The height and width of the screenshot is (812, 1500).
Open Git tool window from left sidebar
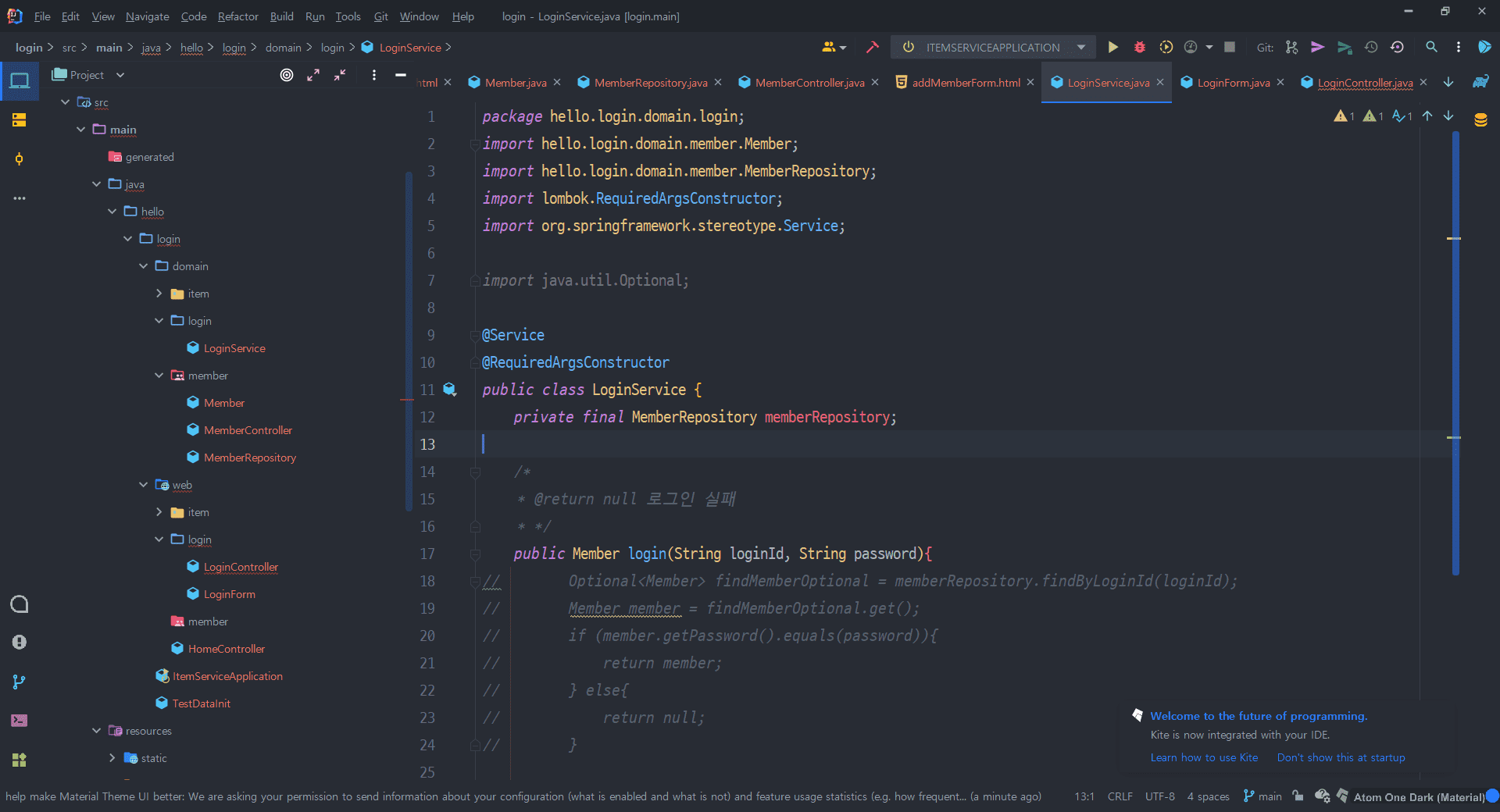coord(19,682)
